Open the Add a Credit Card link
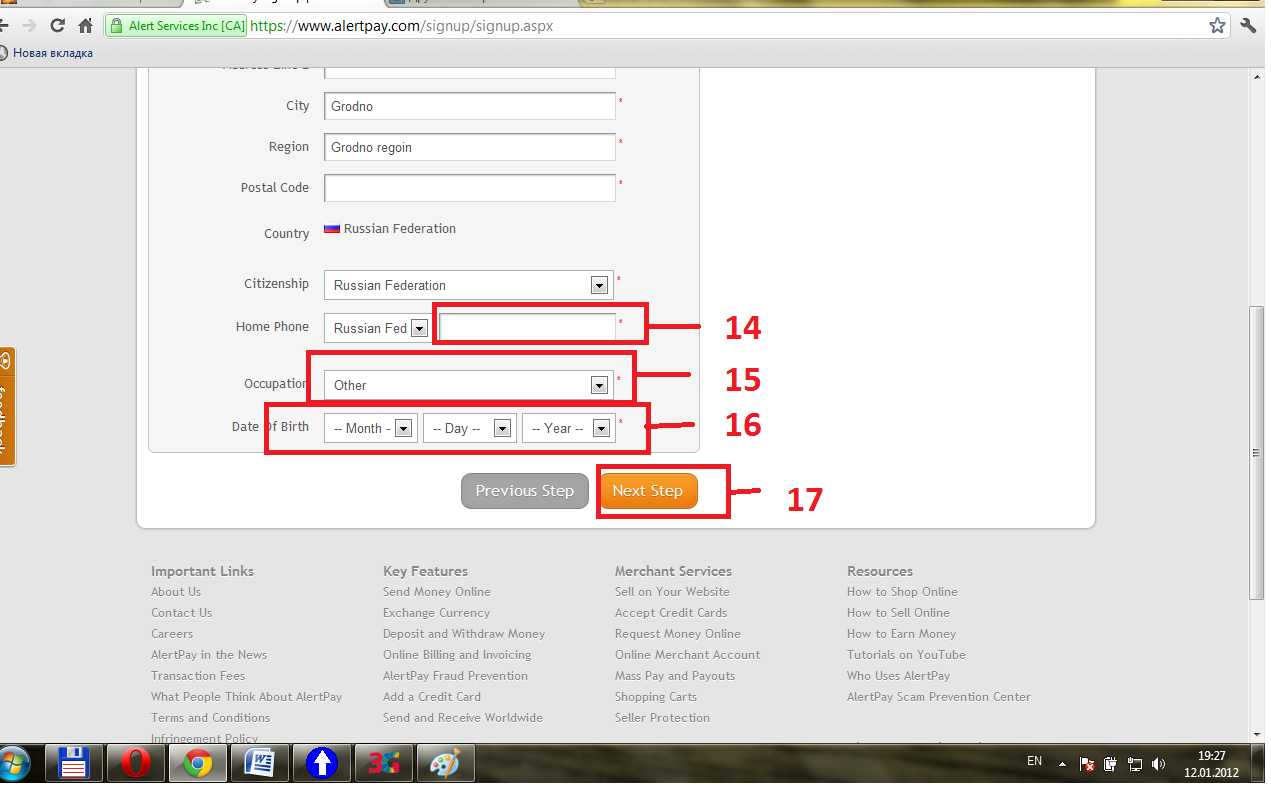The width and height of the screenshot is (1271, 793). click(432, 697)
